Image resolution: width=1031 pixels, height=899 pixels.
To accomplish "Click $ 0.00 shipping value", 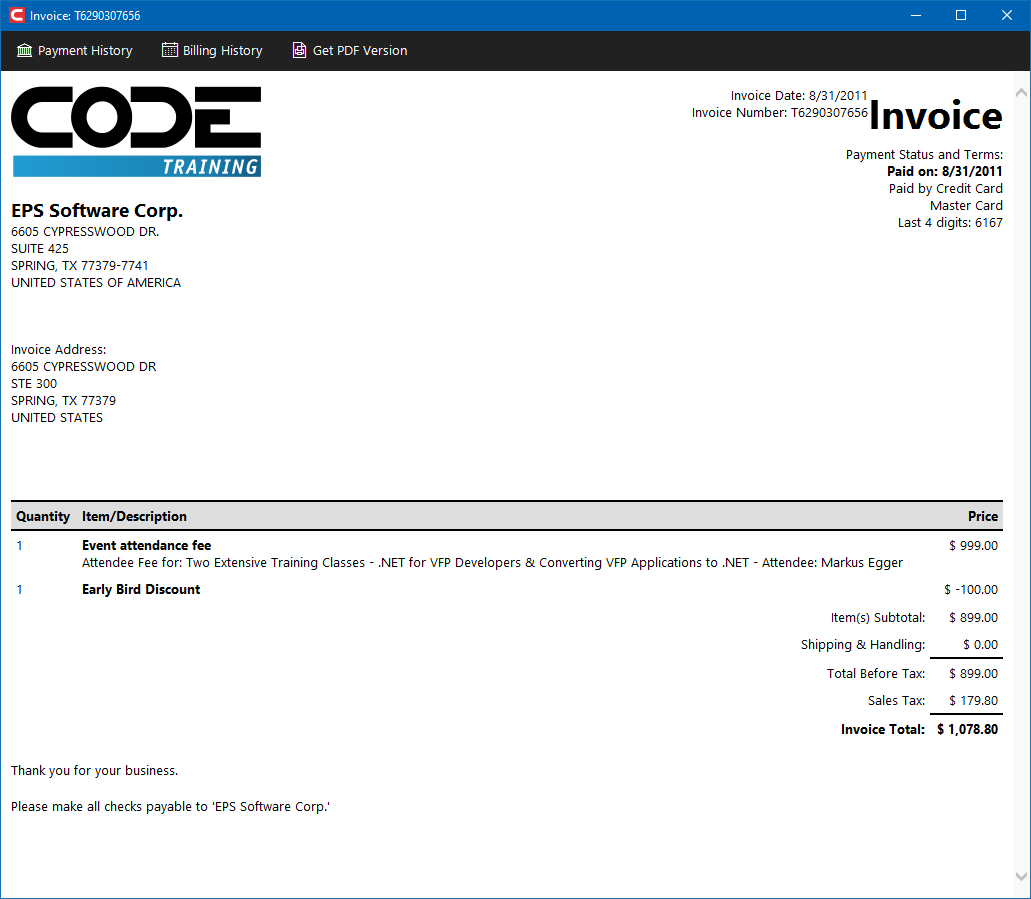I will [980, 645].
